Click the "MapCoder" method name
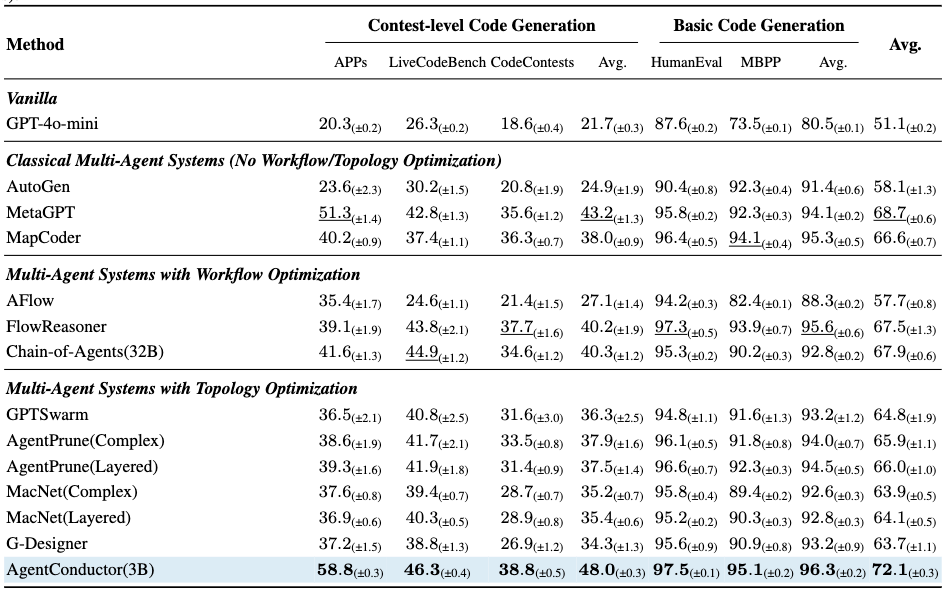The height and width of the screenshot is (590, 948). (45, 238)
